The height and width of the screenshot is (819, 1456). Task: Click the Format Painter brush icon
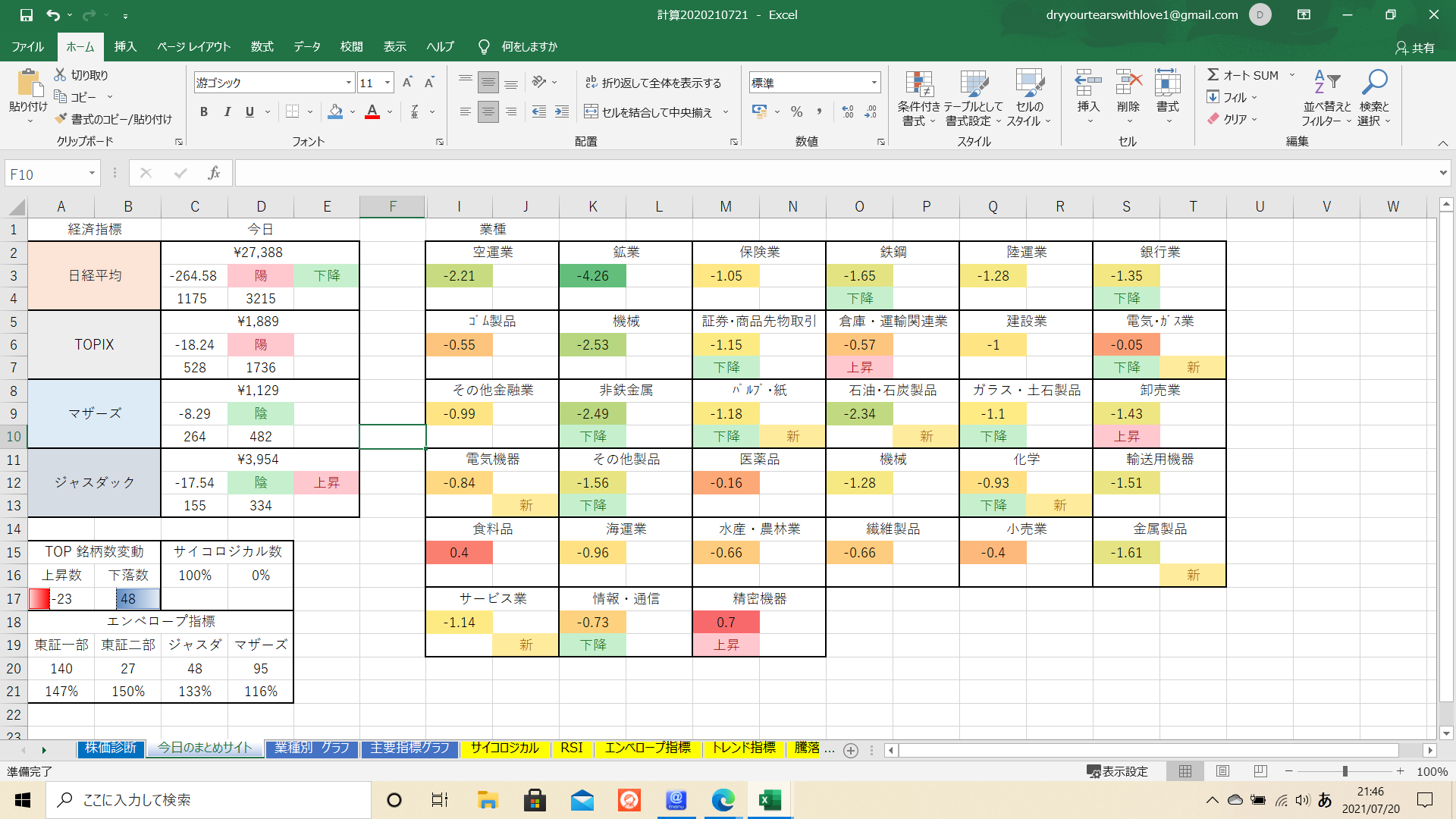[61, 119]
